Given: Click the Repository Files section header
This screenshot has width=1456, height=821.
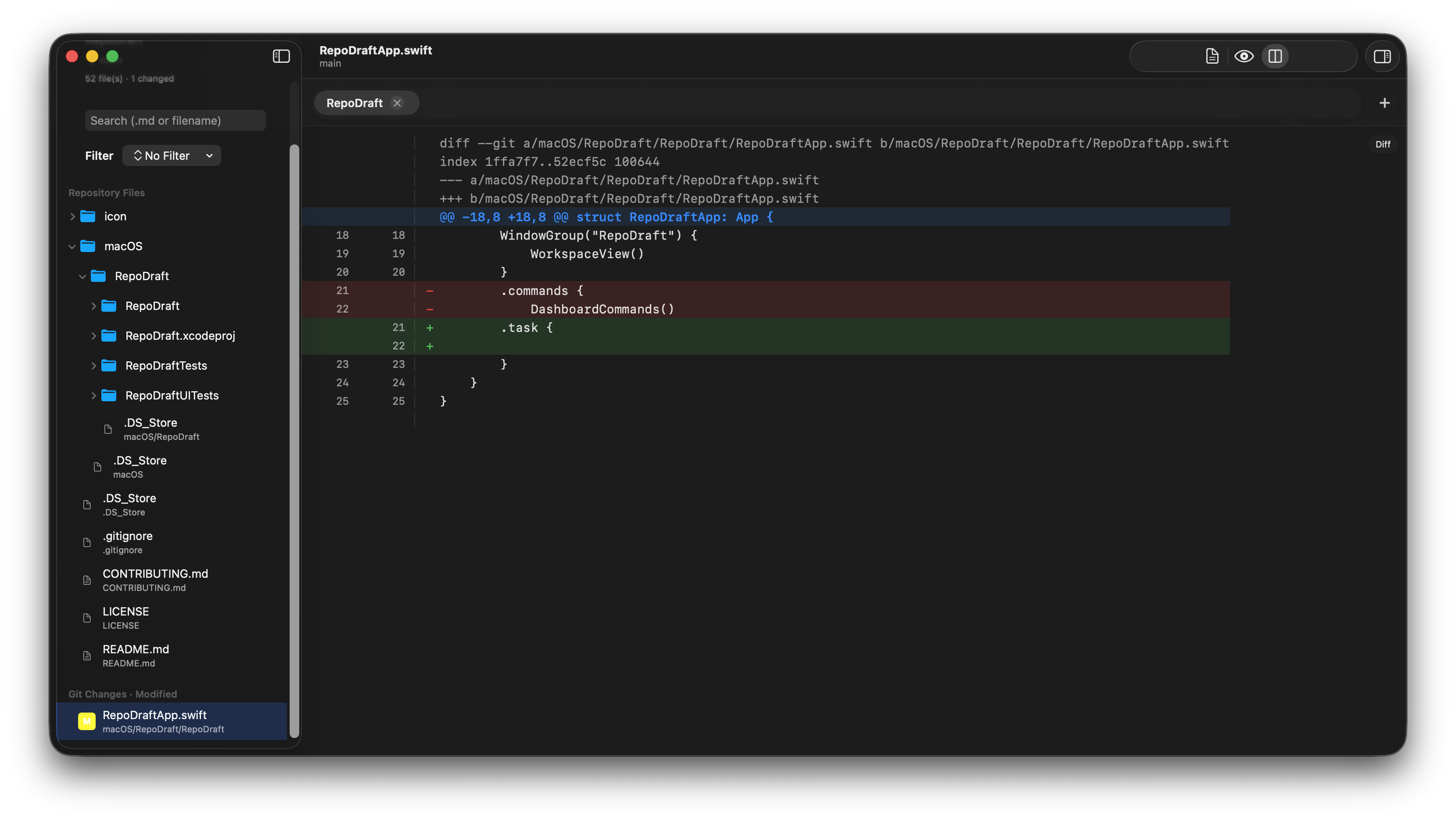Looking at the screenshot, I should click(x=106, y=193).
